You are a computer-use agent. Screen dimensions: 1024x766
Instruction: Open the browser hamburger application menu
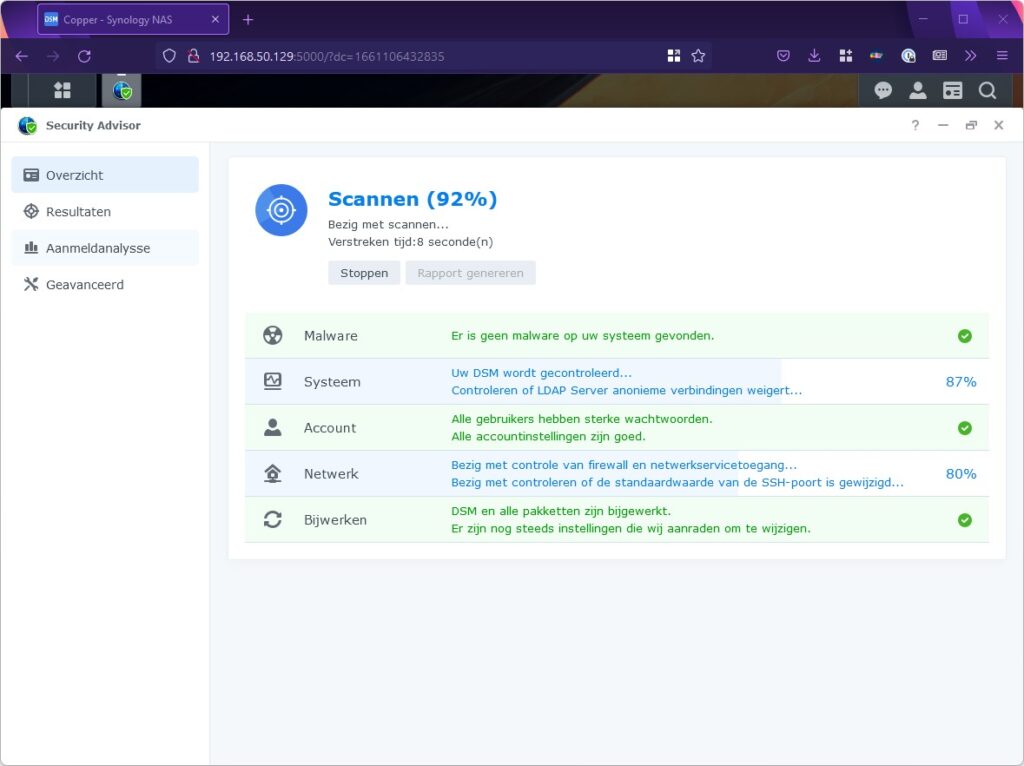pos(1002,56)
